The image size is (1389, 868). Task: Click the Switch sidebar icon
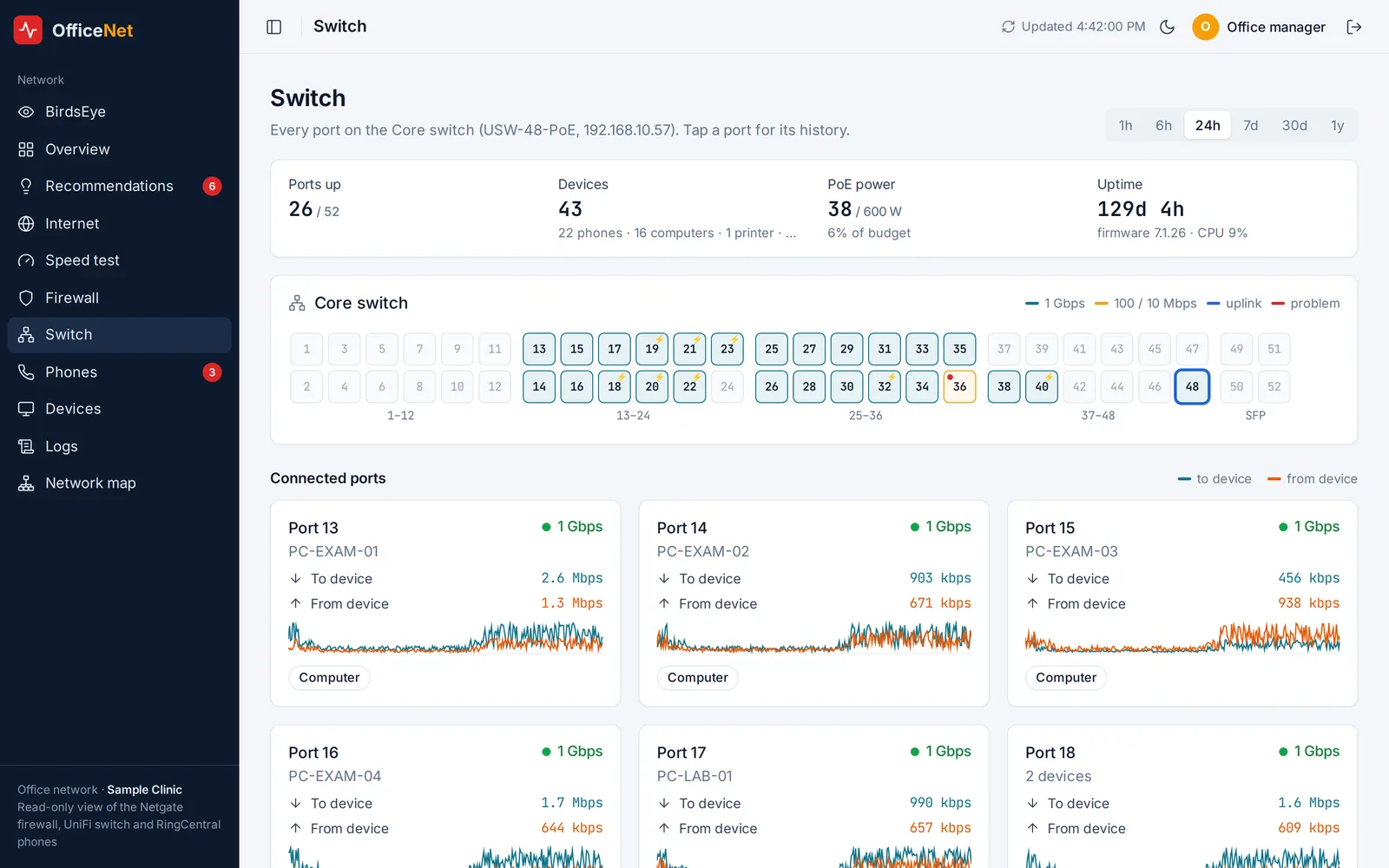tap(26, 335)
